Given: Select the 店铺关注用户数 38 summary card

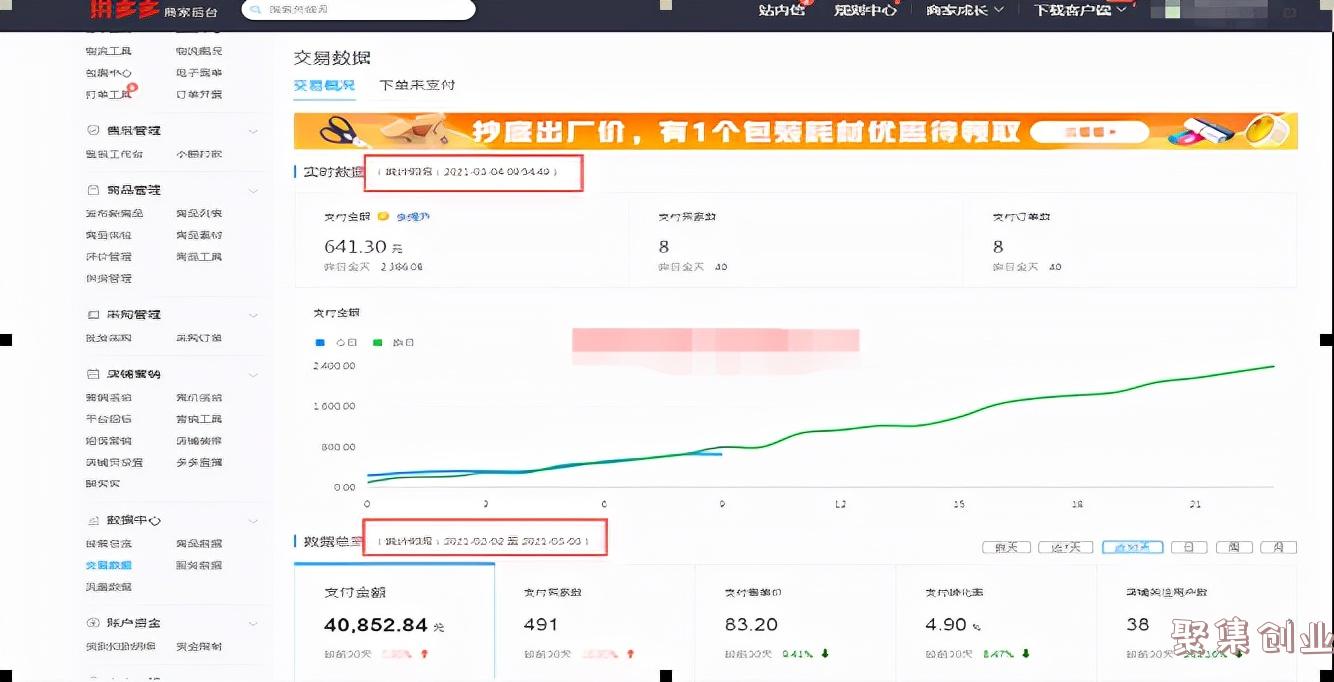Looking at the screenshot, I should tap(1197, 621).
